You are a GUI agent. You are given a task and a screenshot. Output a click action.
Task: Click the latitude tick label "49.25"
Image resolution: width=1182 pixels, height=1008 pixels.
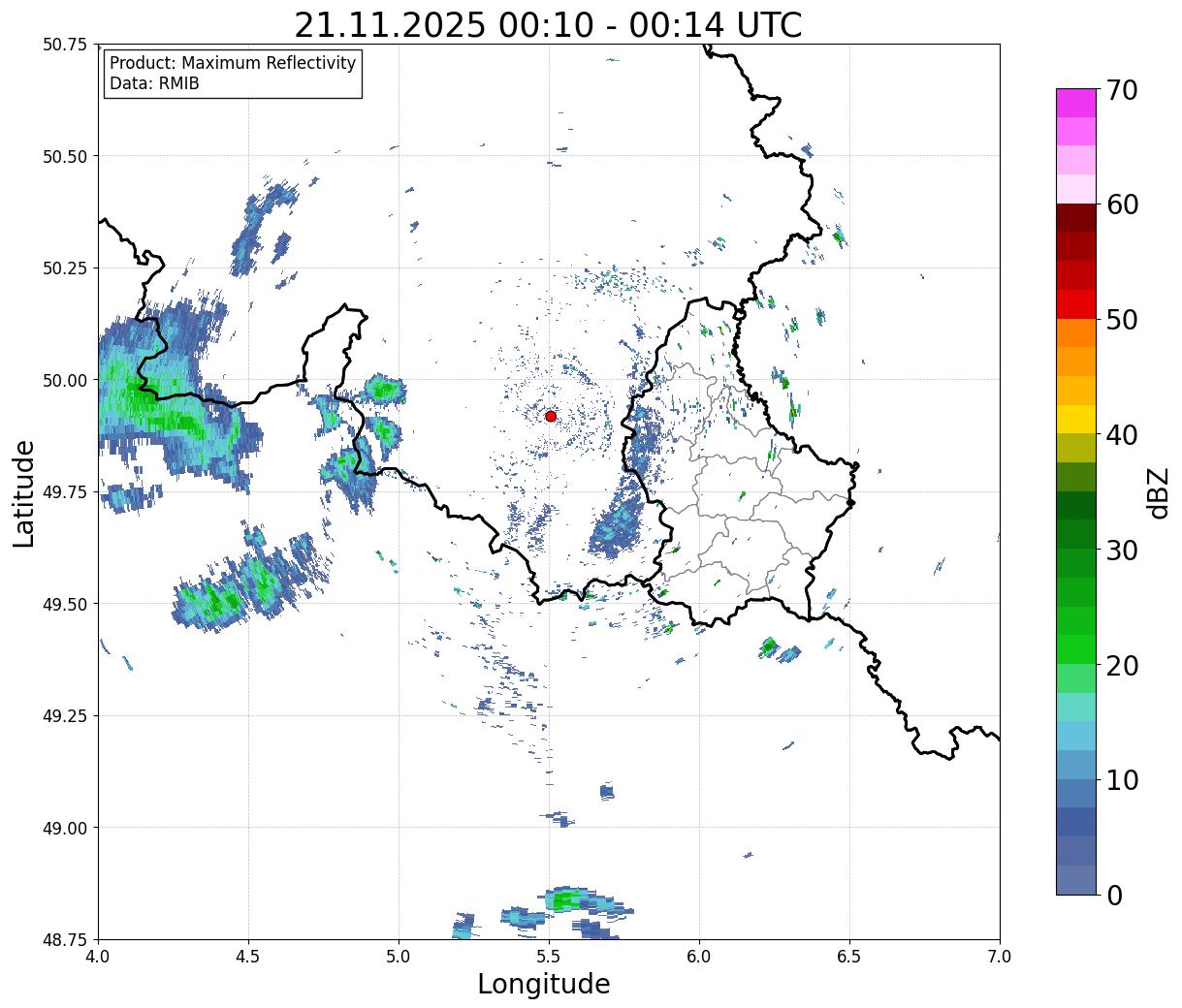(x=65, y=715)
